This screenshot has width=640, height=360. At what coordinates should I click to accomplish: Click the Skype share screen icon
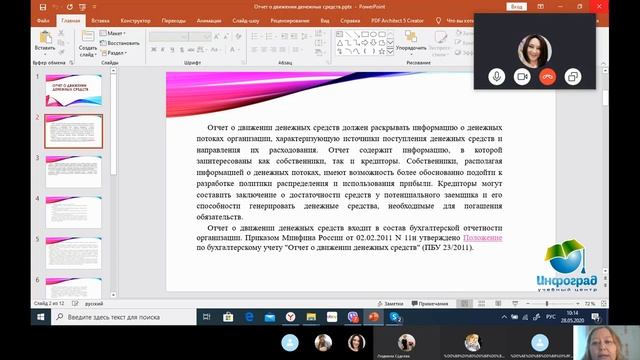click(573, 77)
